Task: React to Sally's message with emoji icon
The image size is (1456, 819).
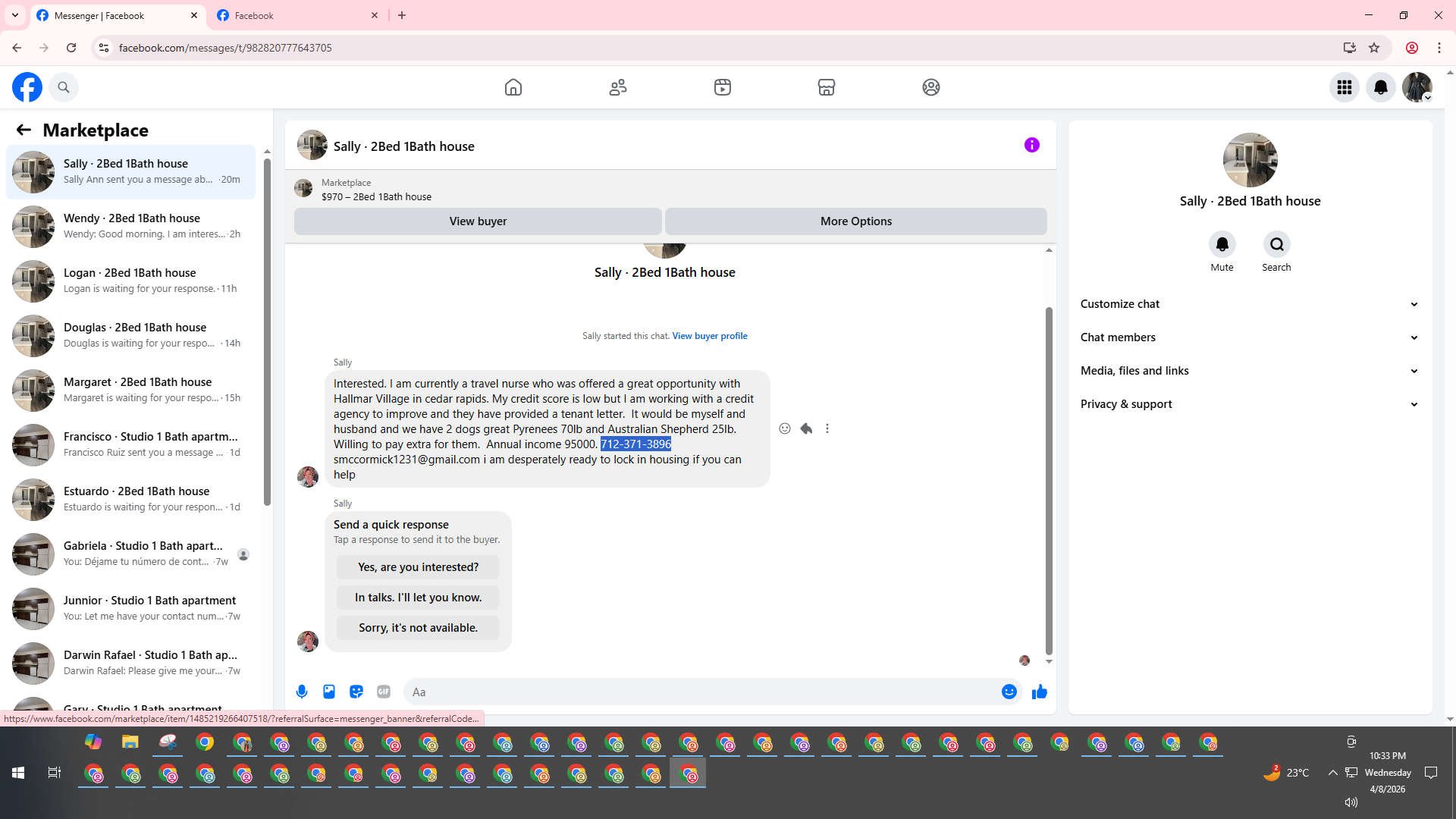Action: coord(785,428)
